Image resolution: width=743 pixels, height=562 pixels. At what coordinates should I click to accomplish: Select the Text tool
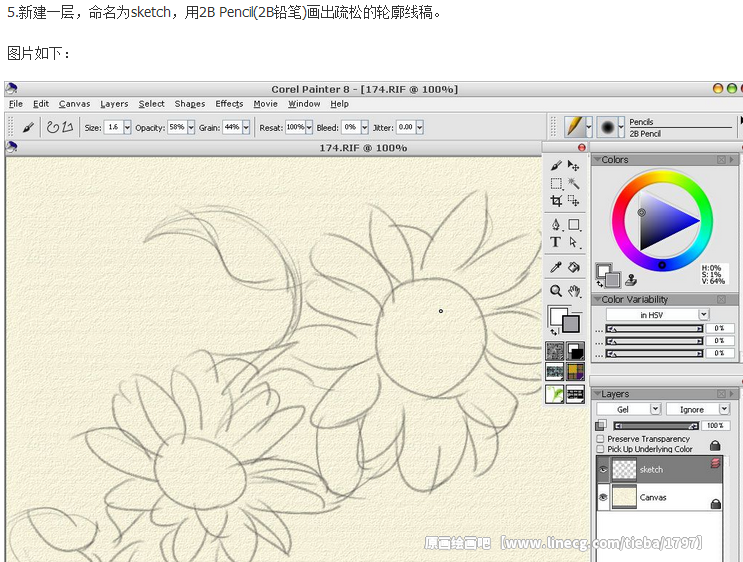click(x=556, y=242)
